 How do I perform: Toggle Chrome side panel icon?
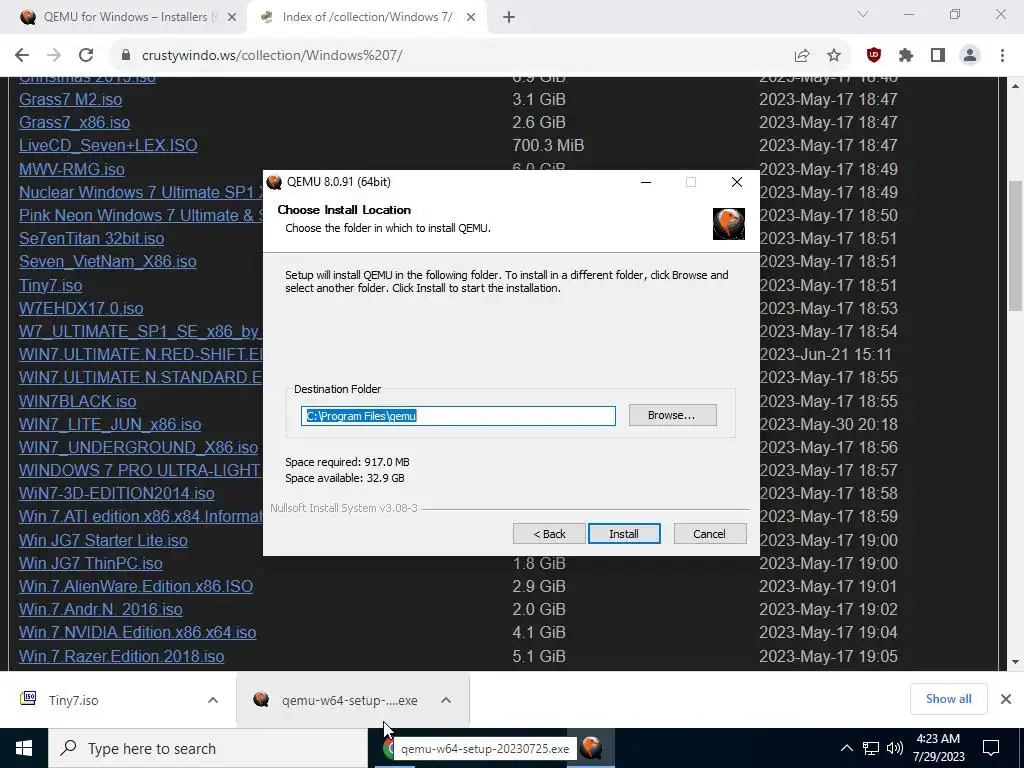938,56
